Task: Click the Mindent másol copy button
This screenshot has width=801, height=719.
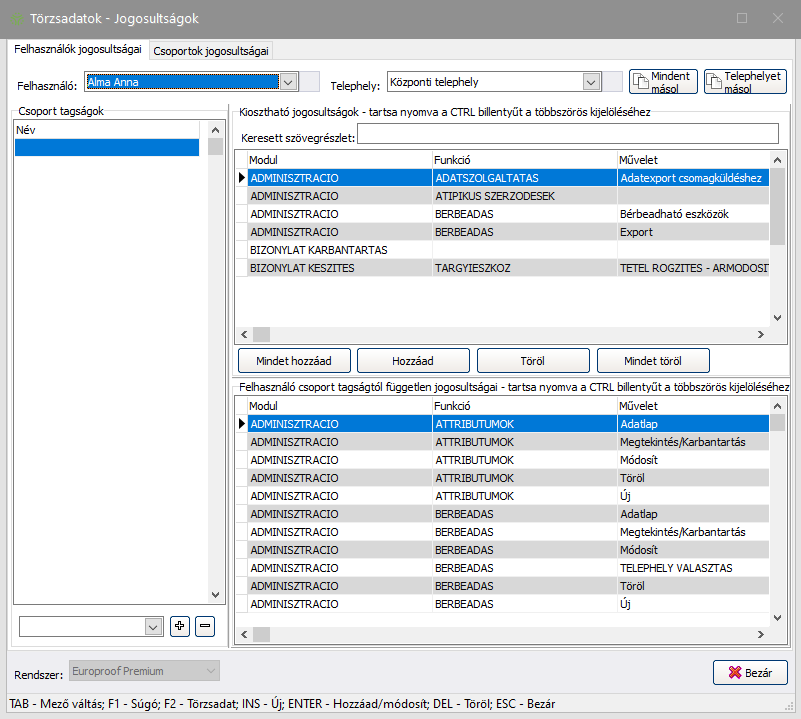Action: [663, 82]
